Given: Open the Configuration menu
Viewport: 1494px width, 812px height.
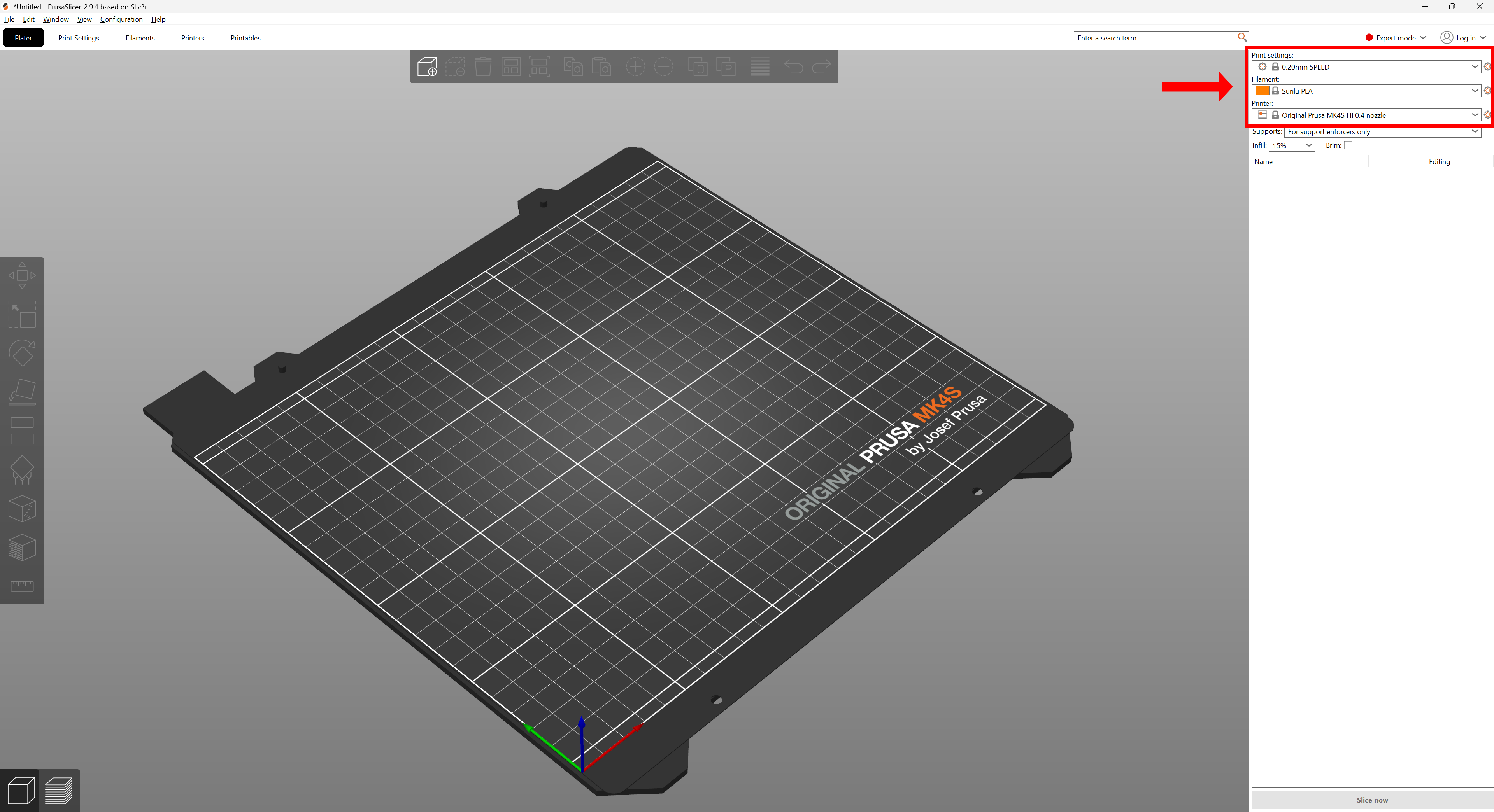Looking at the screenshot, I should (121, 19).
